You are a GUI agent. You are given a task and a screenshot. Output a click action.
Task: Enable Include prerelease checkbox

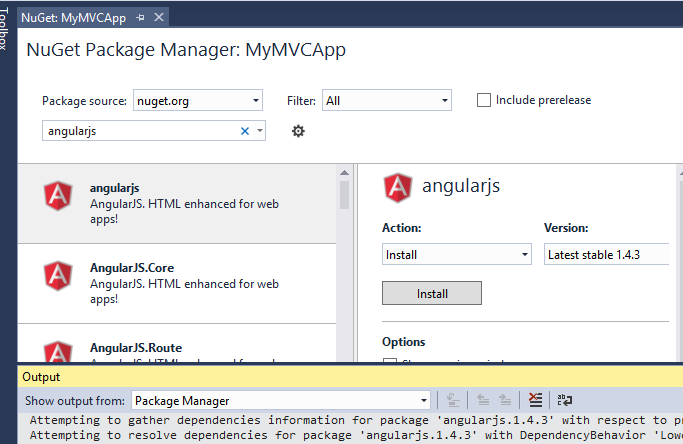tap(485, 100)
